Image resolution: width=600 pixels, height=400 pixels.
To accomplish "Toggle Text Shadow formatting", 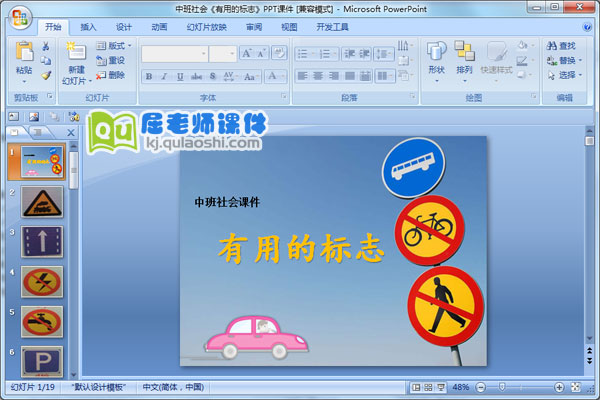I will click(x=213, y=76).
